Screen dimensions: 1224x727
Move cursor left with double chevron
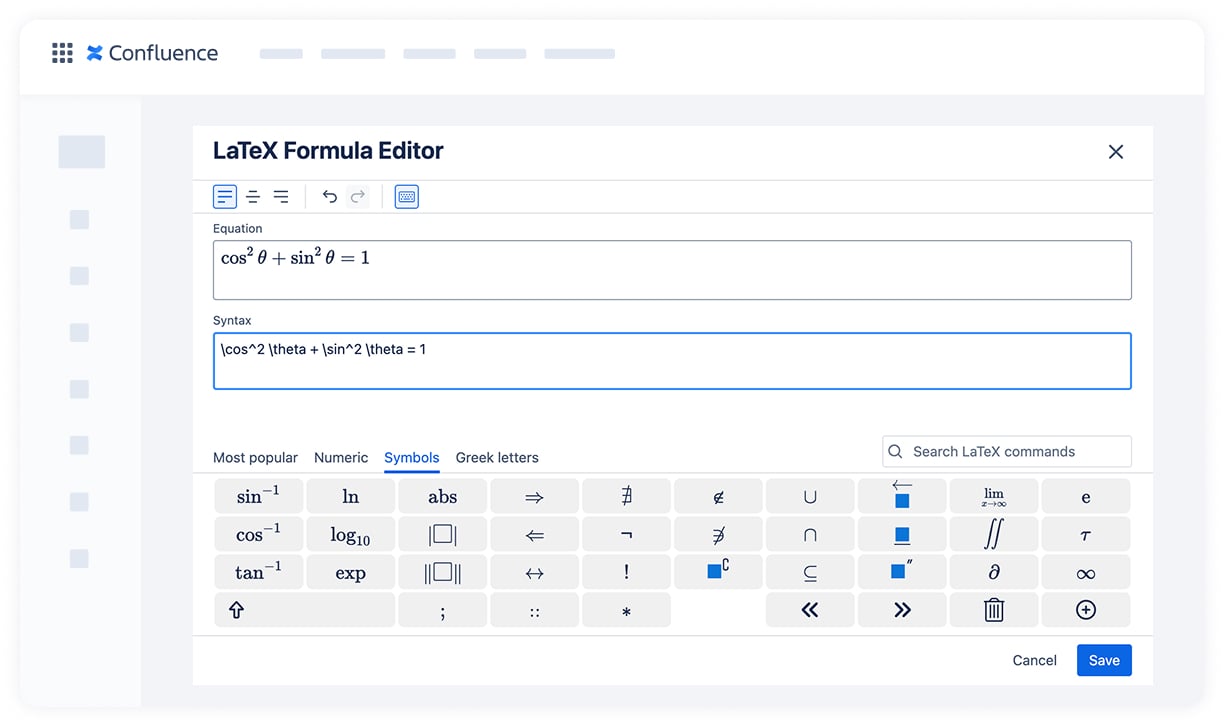click(810, 610)
